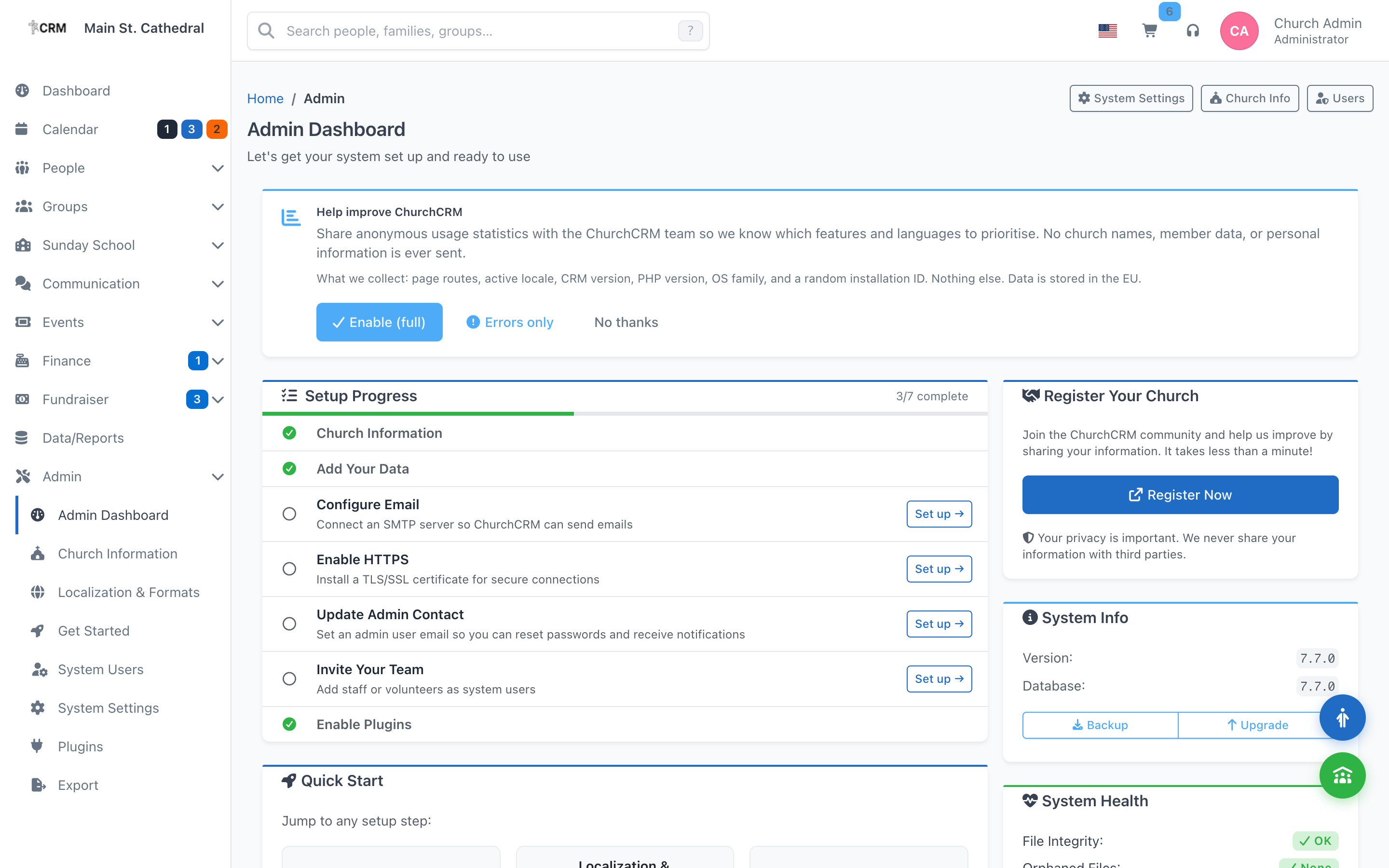Click the People icon in sidebar

[x=22, y=168]
